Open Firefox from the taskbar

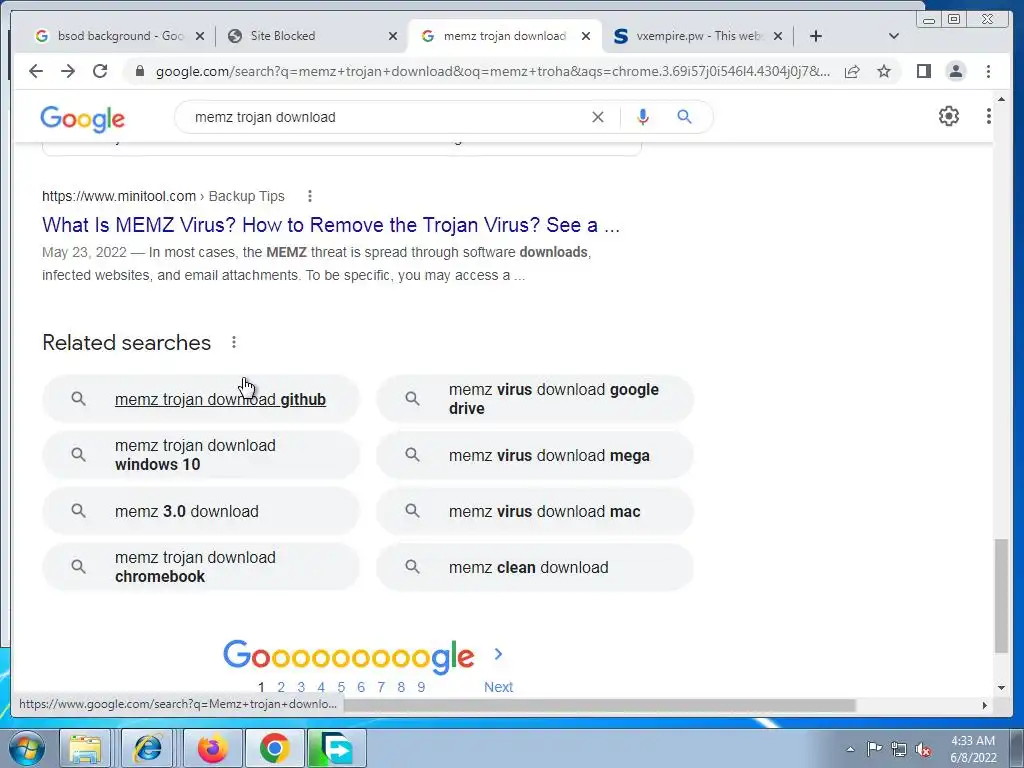coord(213,748)
